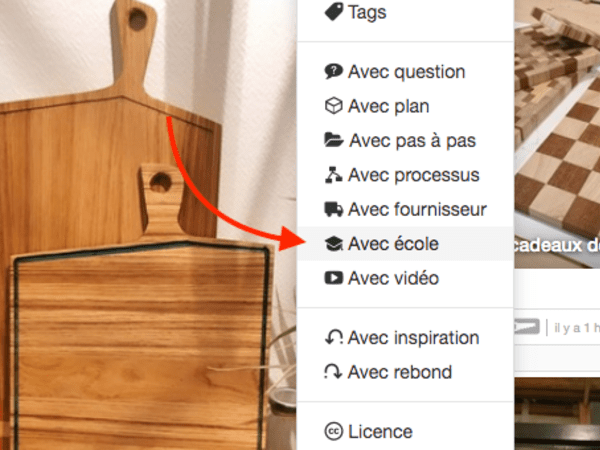Click the delivery truck icon
600x450 pixels.
(x=334, y=209)
